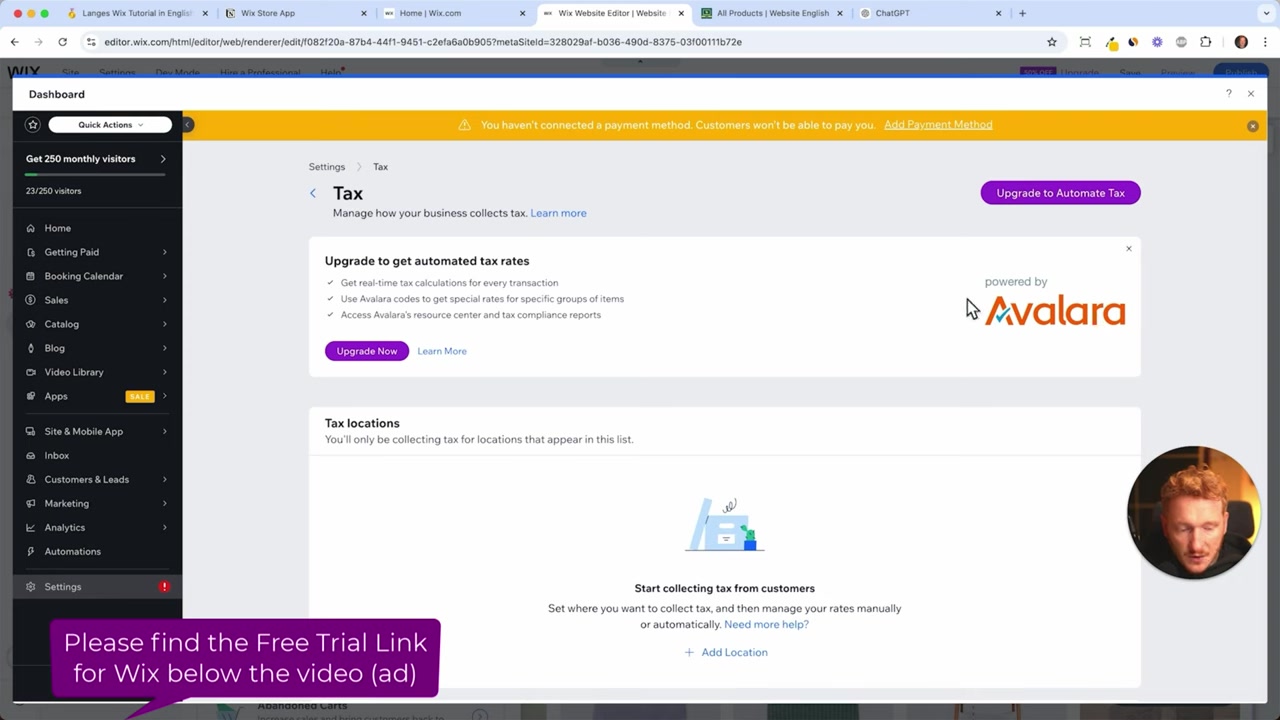Open the Analytics menu item
The image size is (1280, 720).
pyautogui.click(x=97, y=527)
